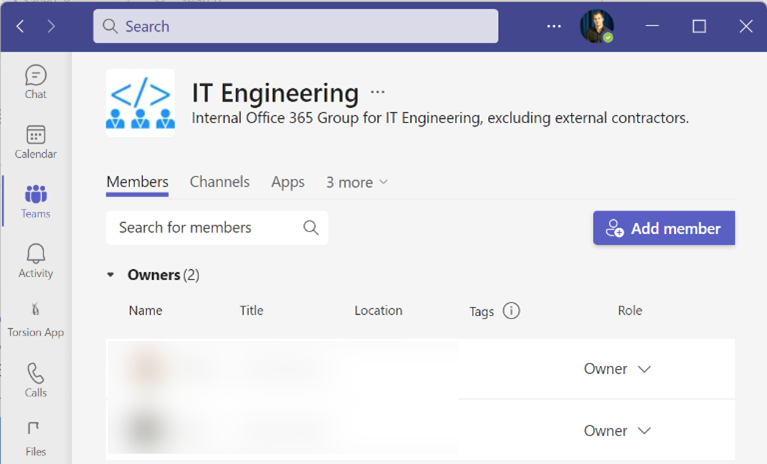Click the Location column header
The height and width of the screenshot is (464, 767).
point(378,310)
